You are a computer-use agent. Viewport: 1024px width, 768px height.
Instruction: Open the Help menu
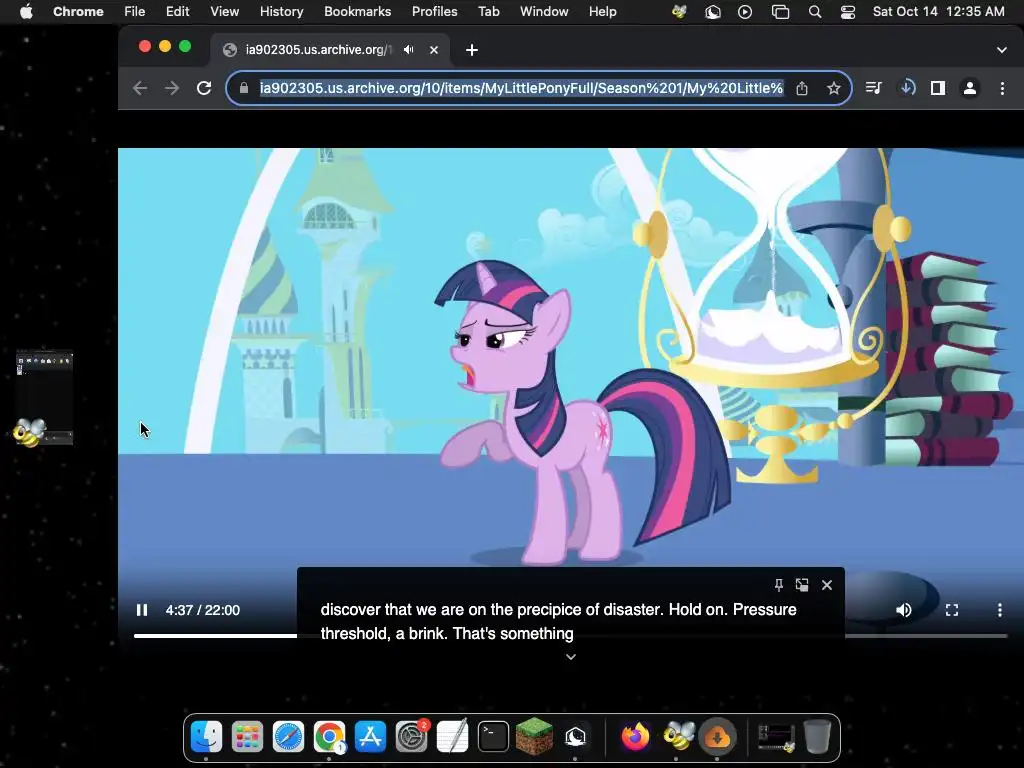[x=602, y=12]
